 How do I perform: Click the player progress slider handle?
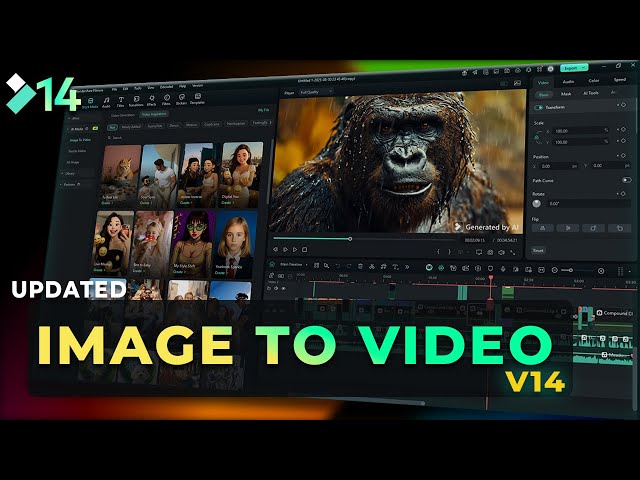350,239
